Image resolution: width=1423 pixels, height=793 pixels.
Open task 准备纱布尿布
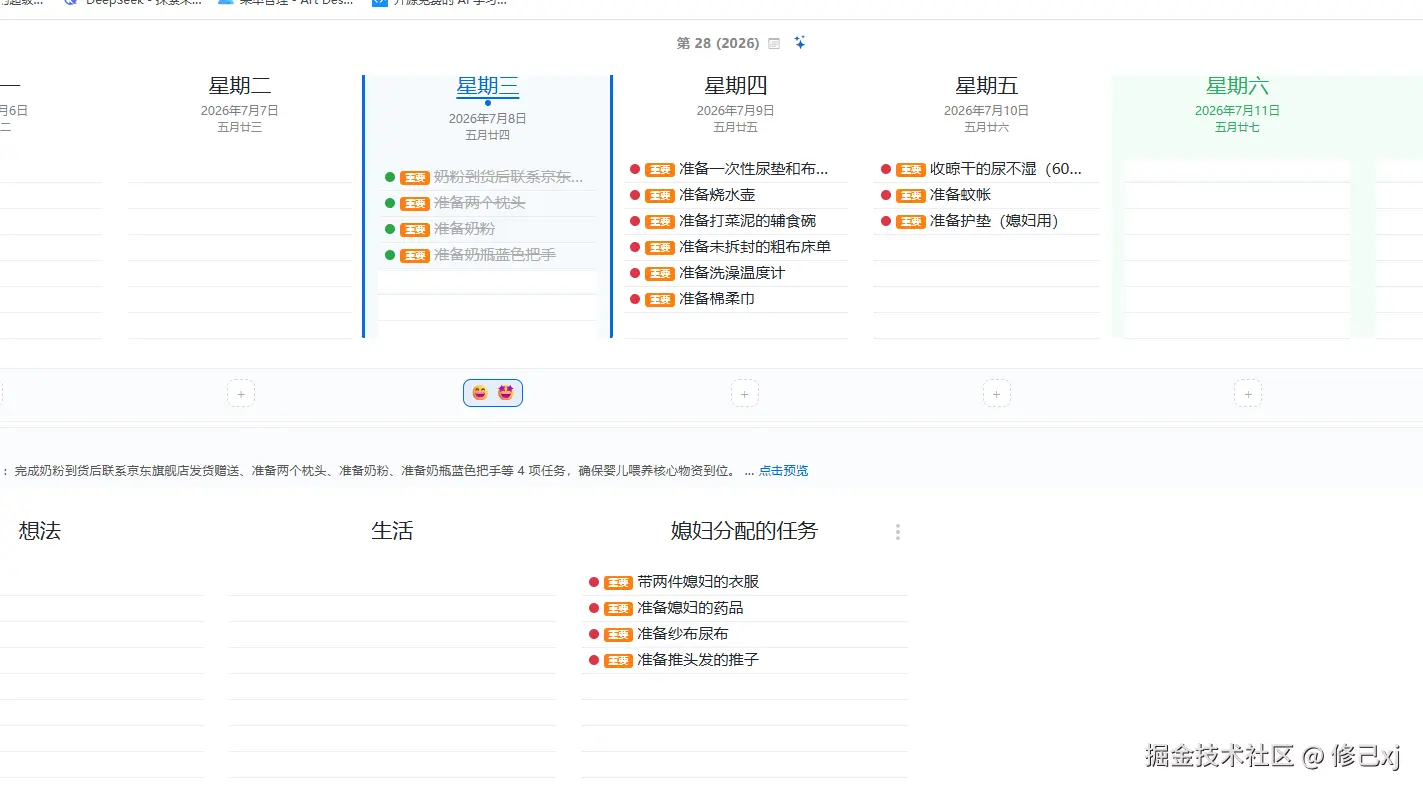(683, 634)
